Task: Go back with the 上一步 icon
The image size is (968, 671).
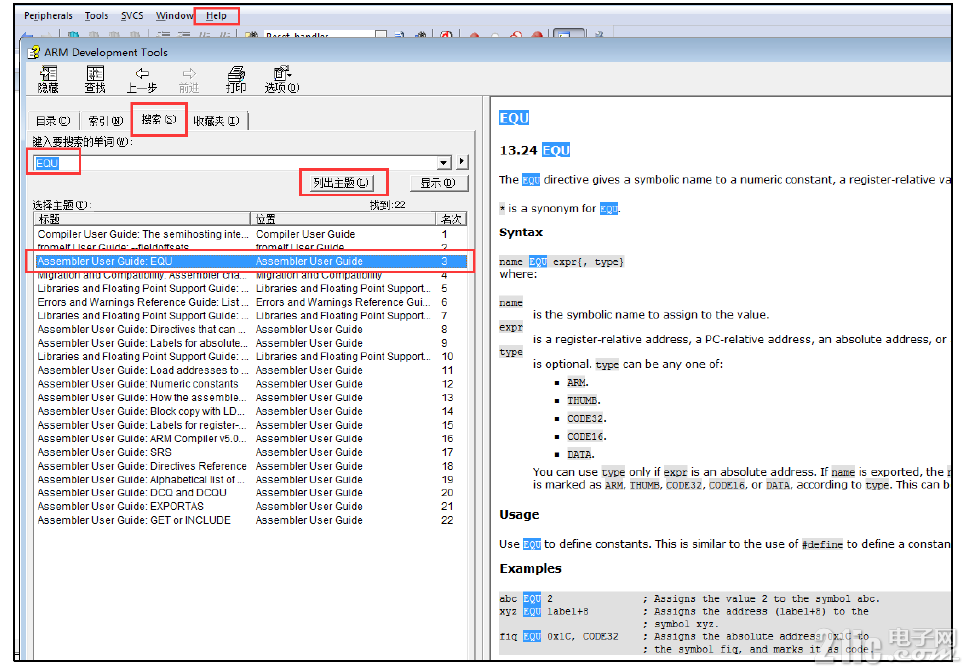Action: pyautogui.click(x=142, y=79)
